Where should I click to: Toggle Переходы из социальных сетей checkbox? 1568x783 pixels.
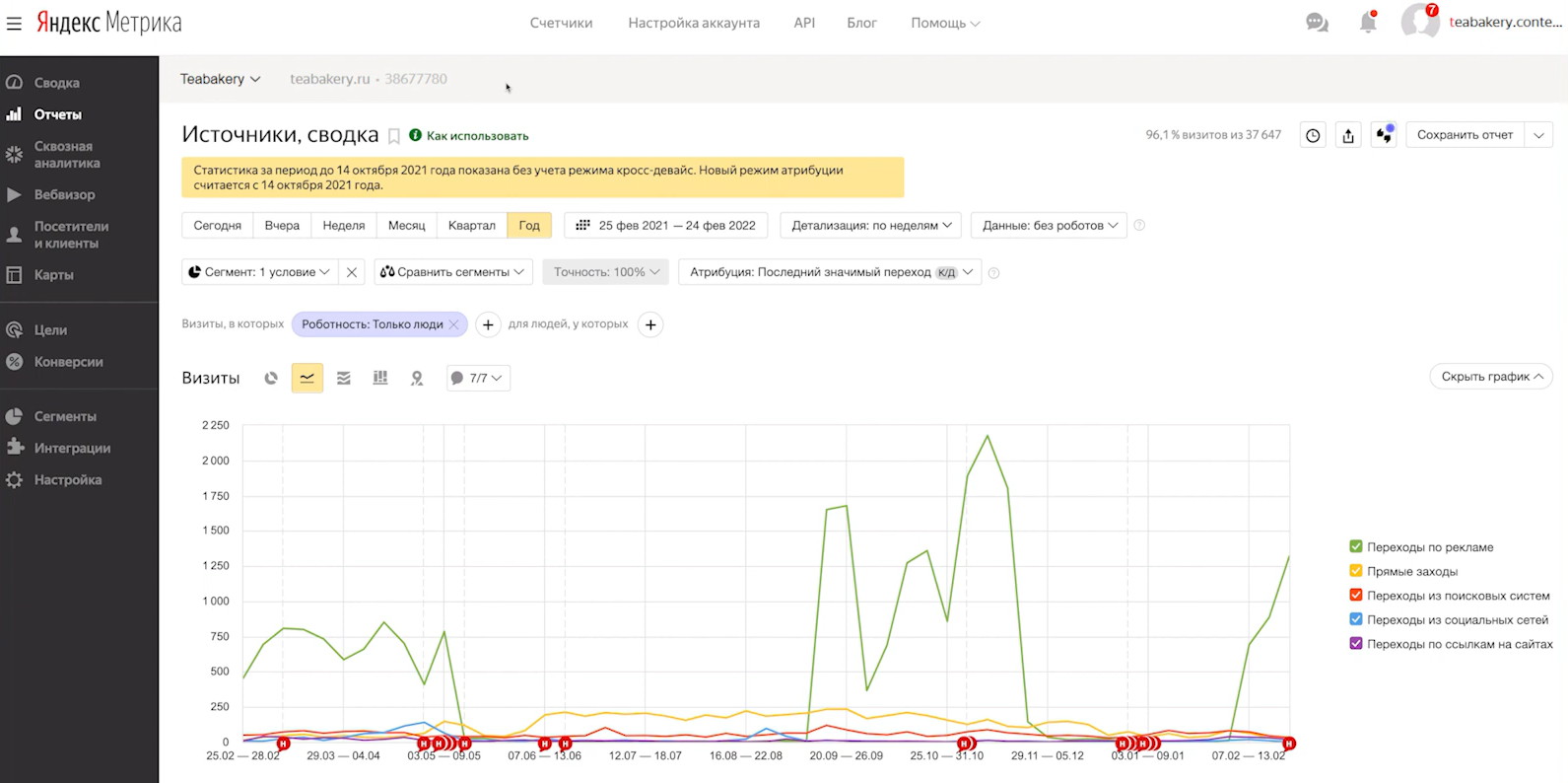tap(1356, 619)
